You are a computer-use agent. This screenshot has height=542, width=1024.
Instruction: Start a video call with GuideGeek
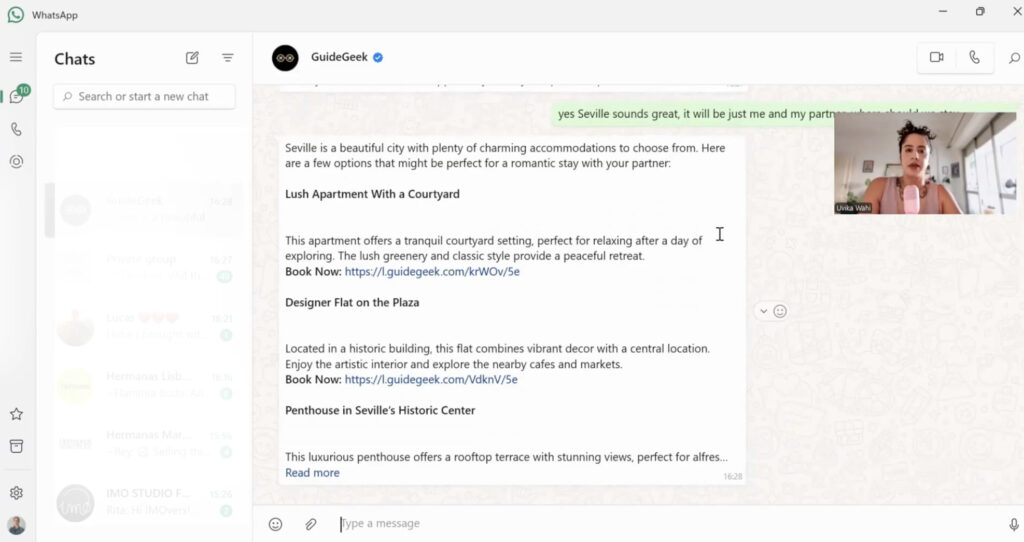point(936,58)
